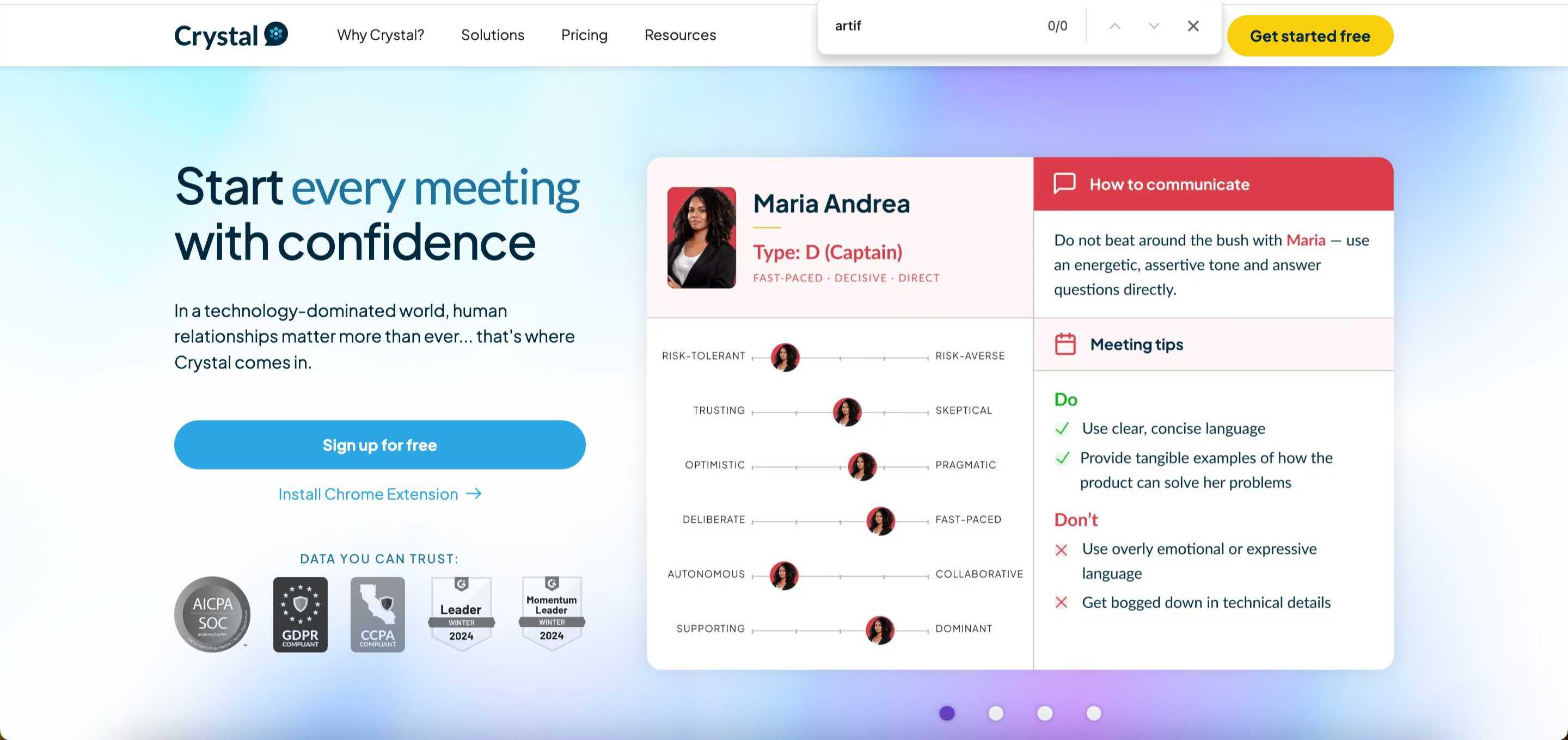Image resolution: width=1568 pixels, height=740 pixels.
Task: Select the third carousel dot
Action: [1045, 713]
